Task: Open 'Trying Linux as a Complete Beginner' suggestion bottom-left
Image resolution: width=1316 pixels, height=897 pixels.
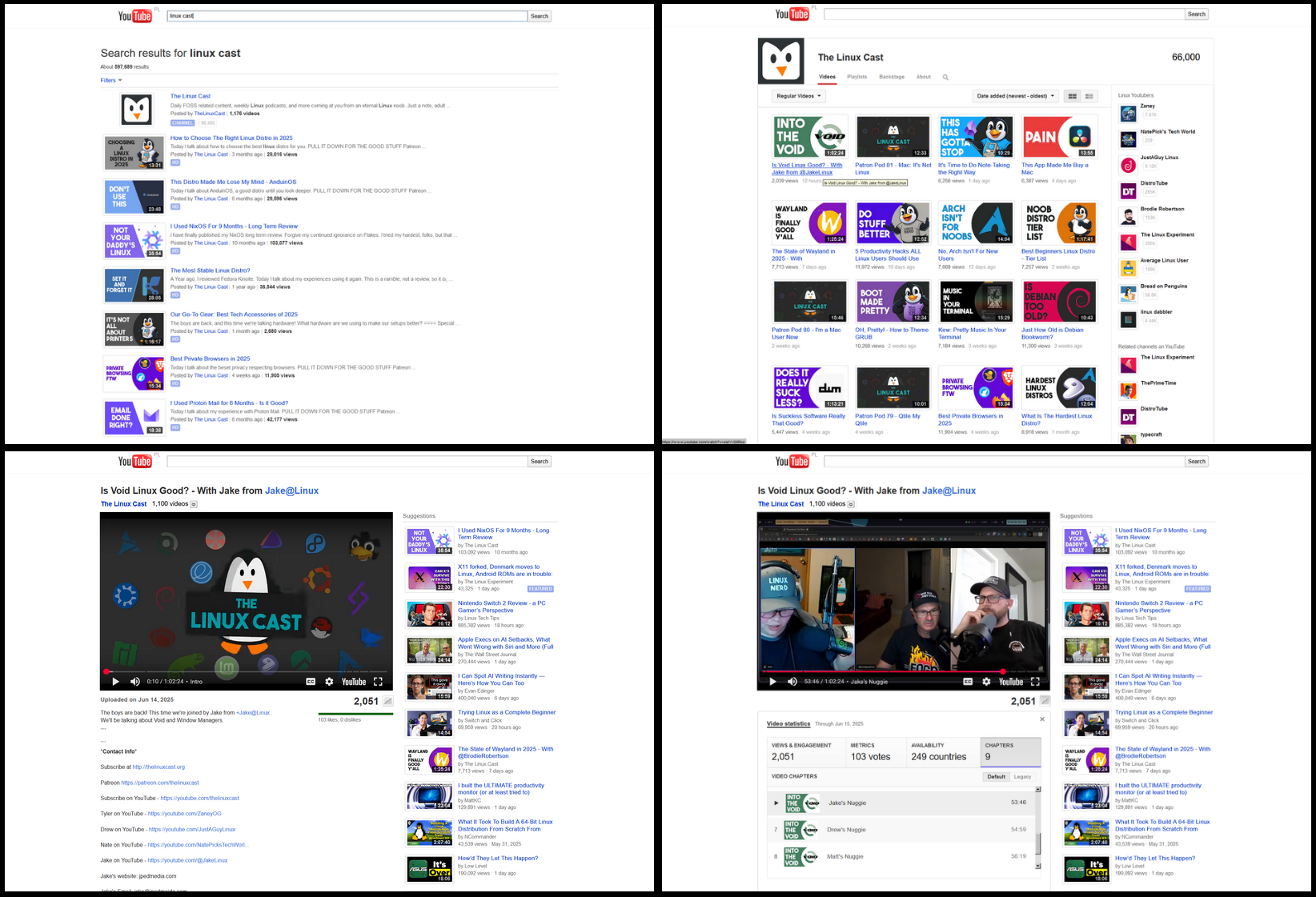Action: coord(507,712)
